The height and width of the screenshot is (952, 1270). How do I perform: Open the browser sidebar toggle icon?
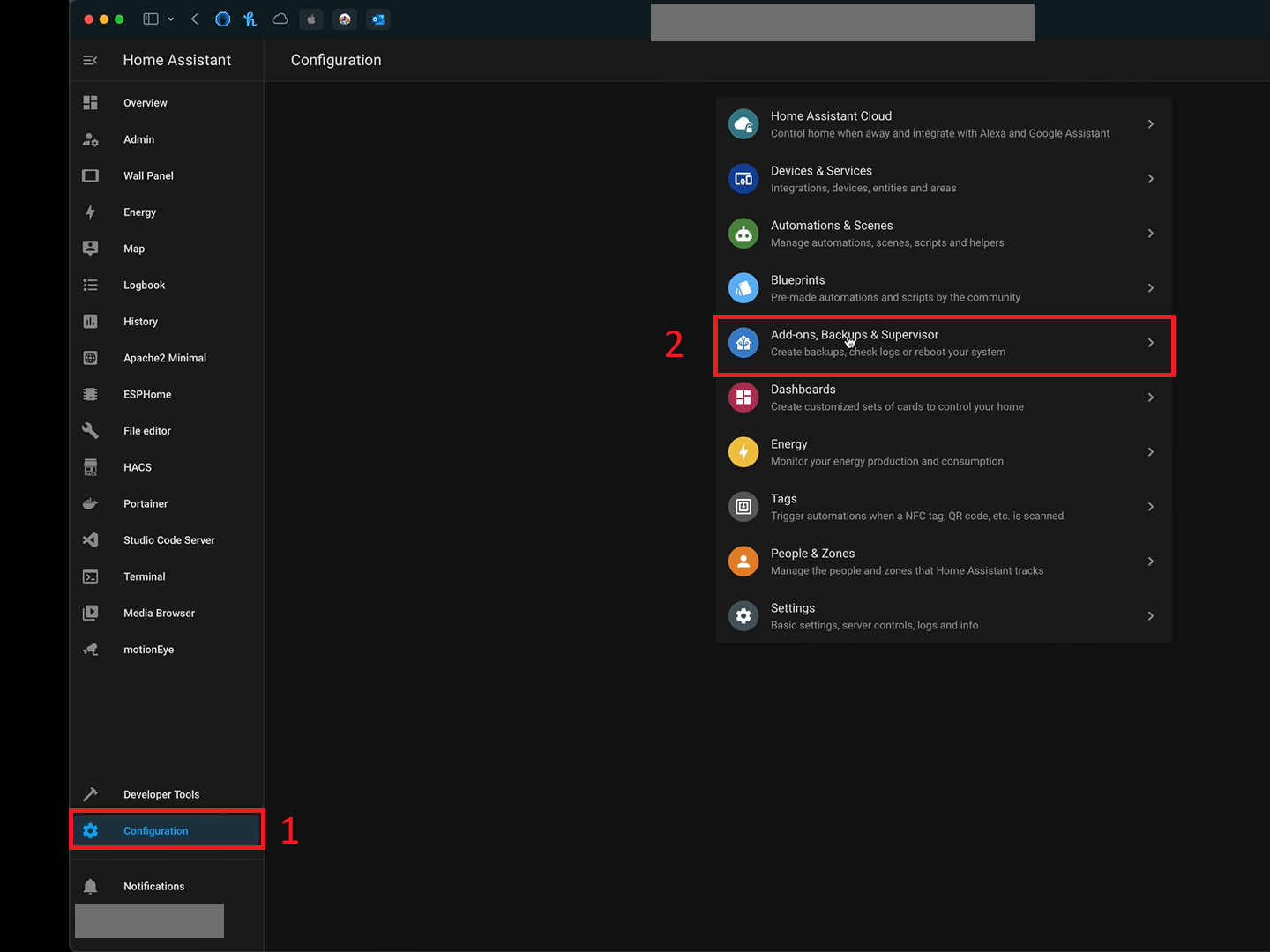151,19
